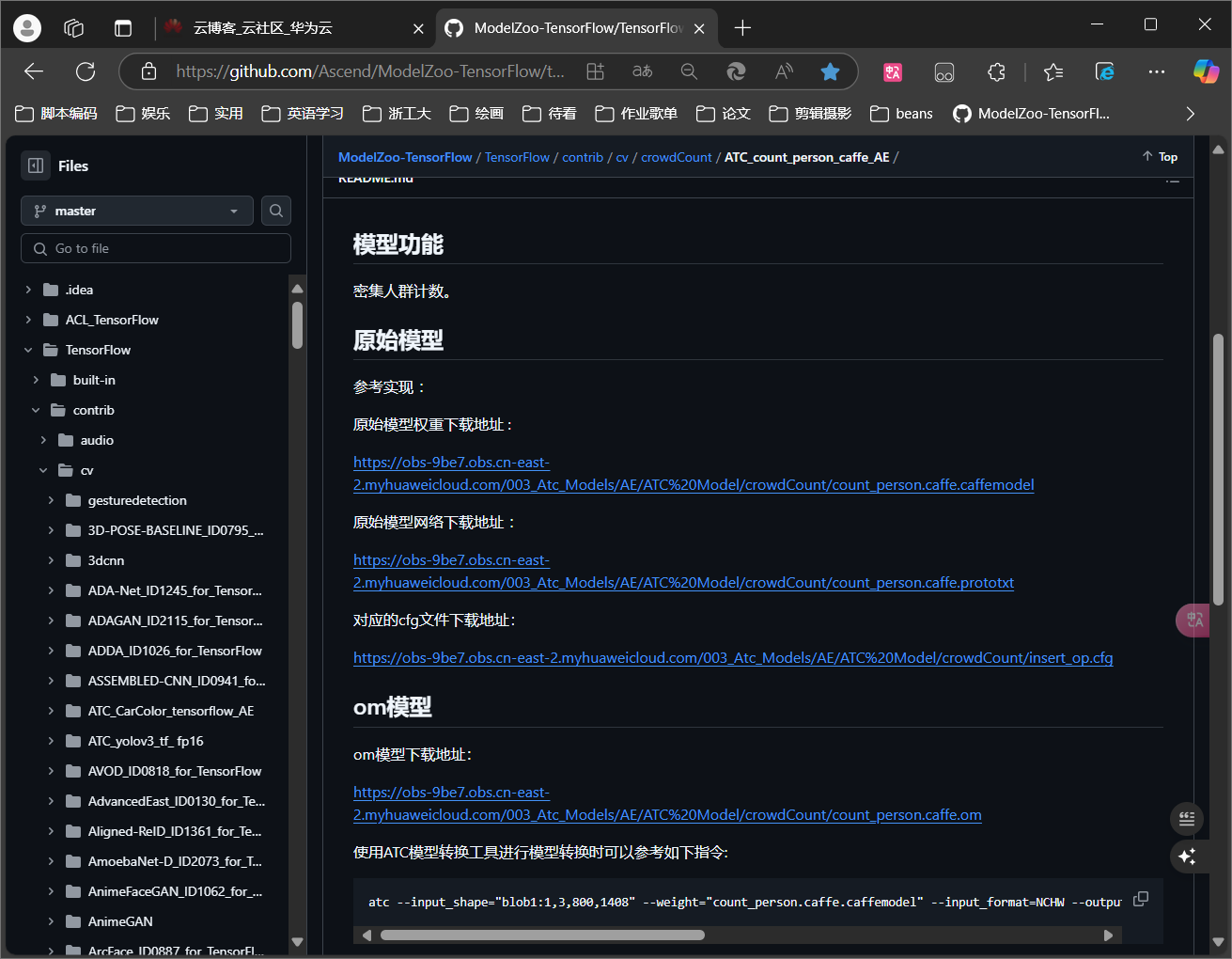
Task: Collapse the contrib folder
Action: coord(36,410)
